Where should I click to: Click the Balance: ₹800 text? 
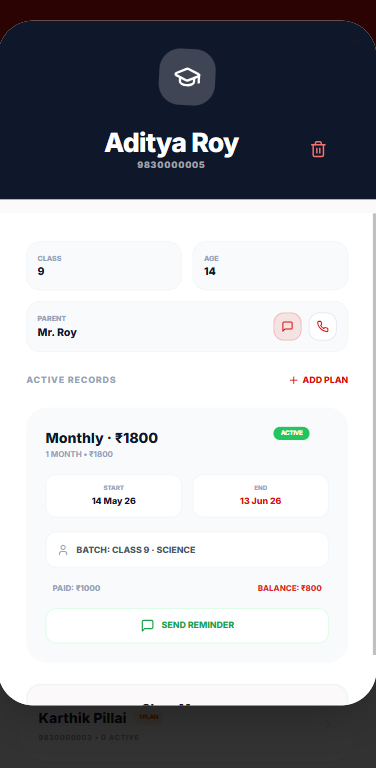289,588
